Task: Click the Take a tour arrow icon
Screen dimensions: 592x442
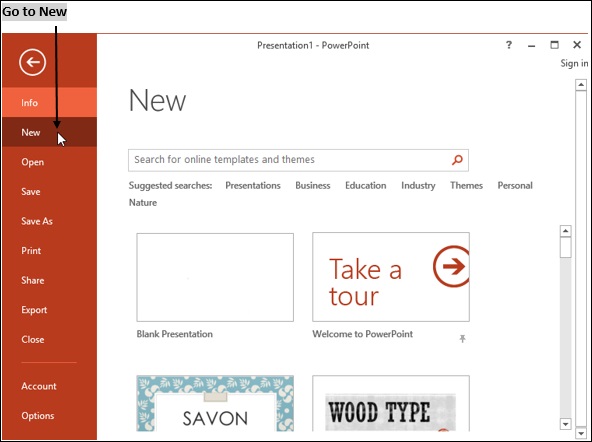Action: [x=452, y=266]
